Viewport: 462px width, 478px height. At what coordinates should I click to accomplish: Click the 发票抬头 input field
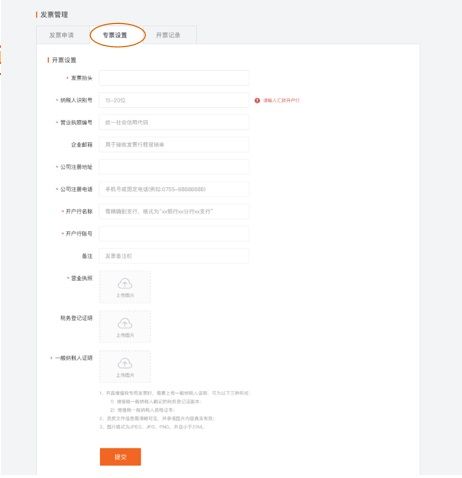(174, 78)
